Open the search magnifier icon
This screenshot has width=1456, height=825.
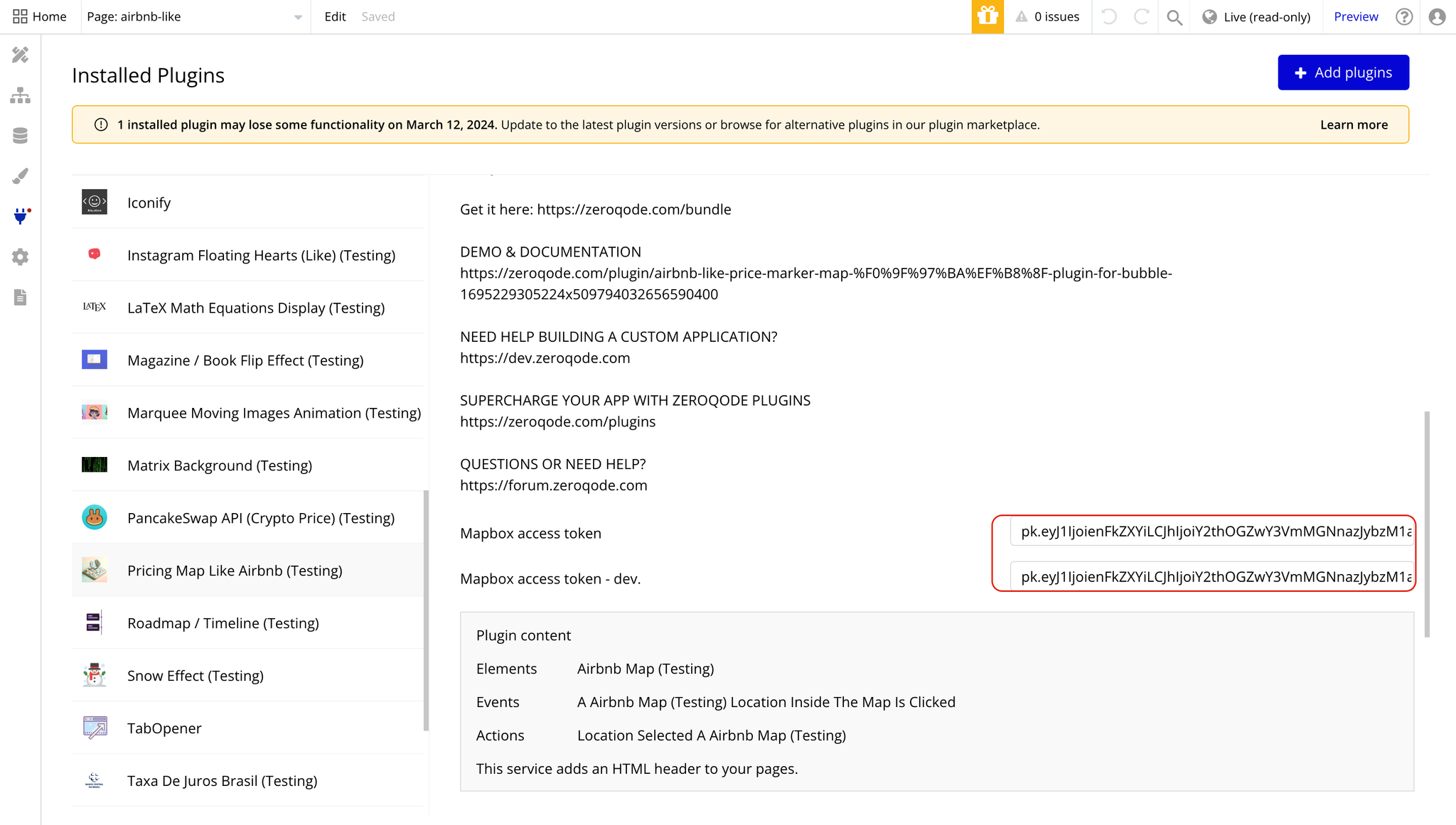(1174, 17)
